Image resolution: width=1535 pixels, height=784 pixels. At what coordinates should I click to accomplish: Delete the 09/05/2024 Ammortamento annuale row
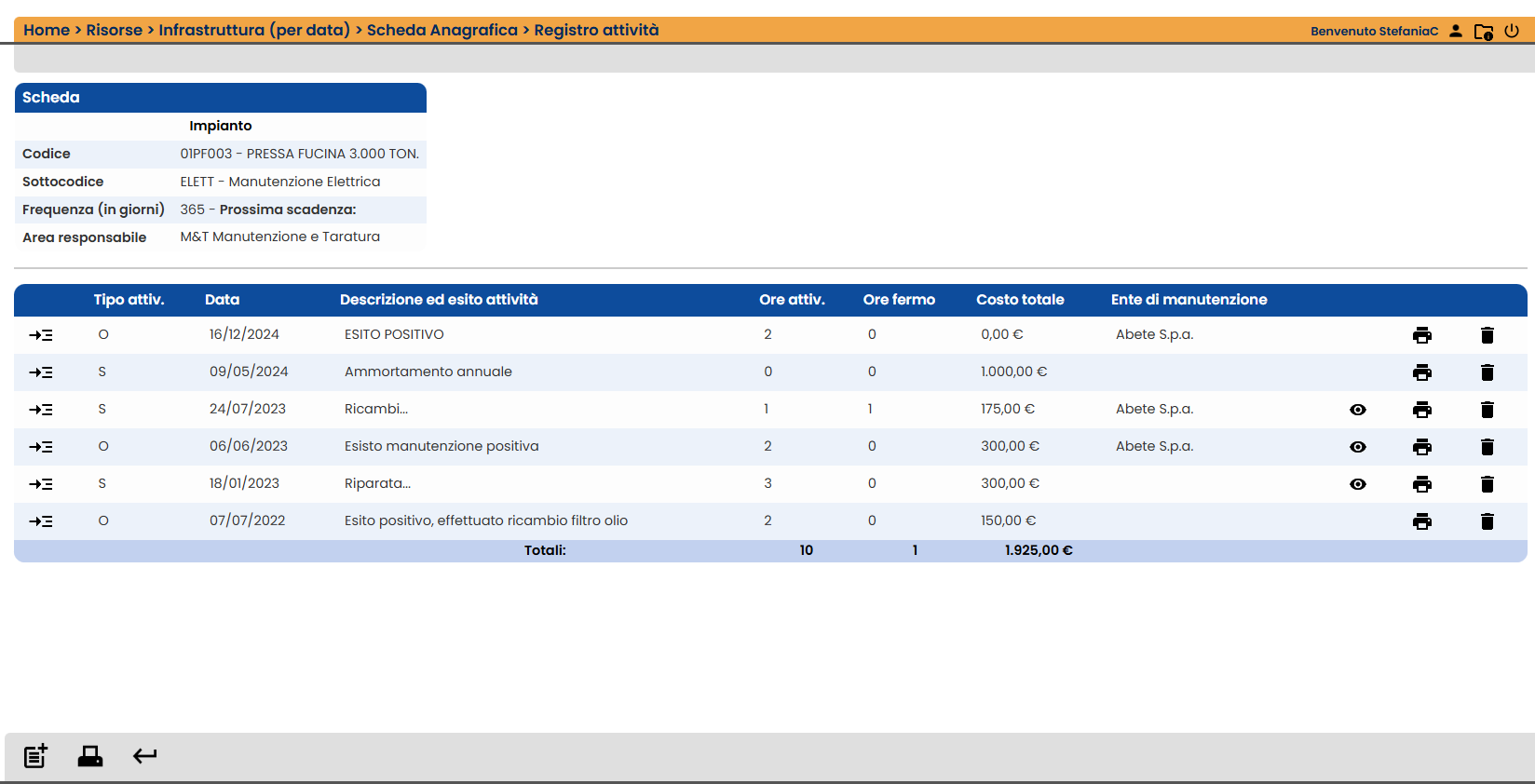1487,372
